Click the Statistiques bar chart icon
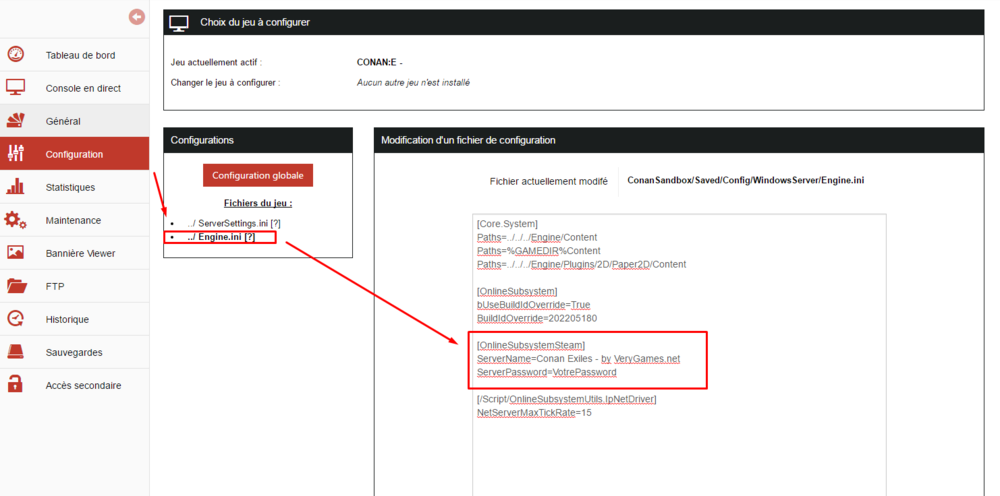Screen dimensions: 1000x496 [x=16, y=187]
